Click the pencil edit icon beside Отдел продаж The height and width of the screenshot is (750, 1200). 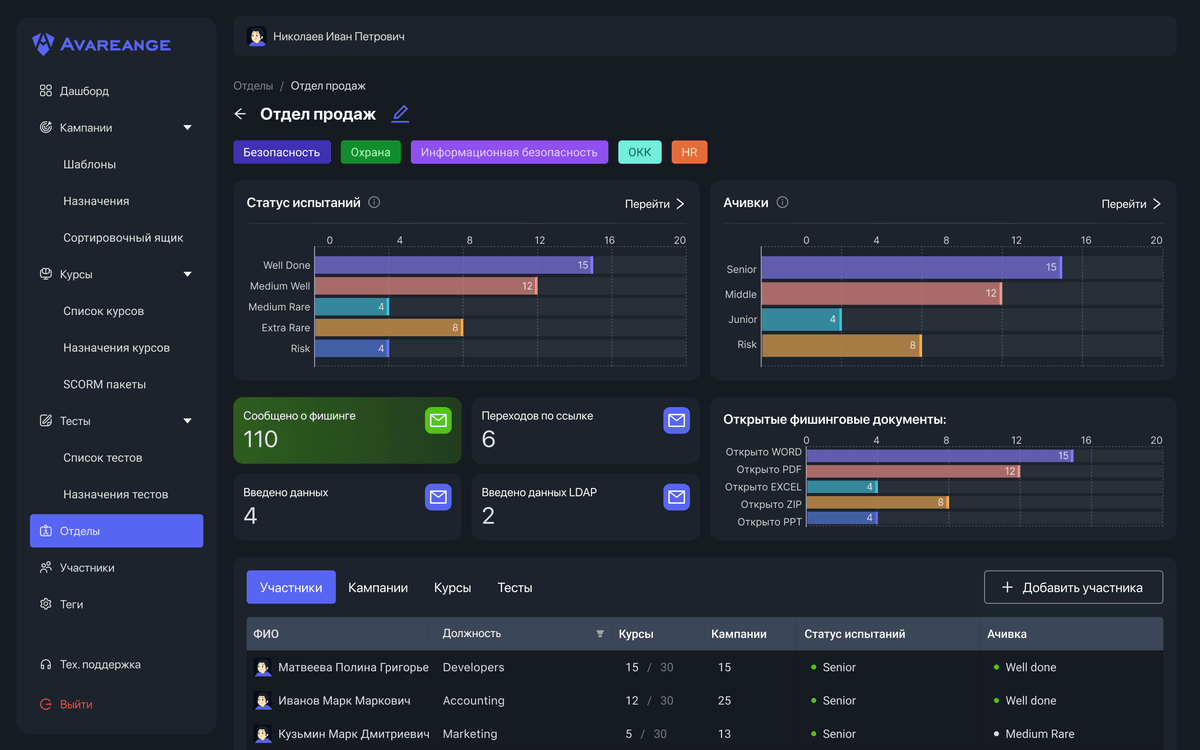pyautogui.click(x=400, y=114)
